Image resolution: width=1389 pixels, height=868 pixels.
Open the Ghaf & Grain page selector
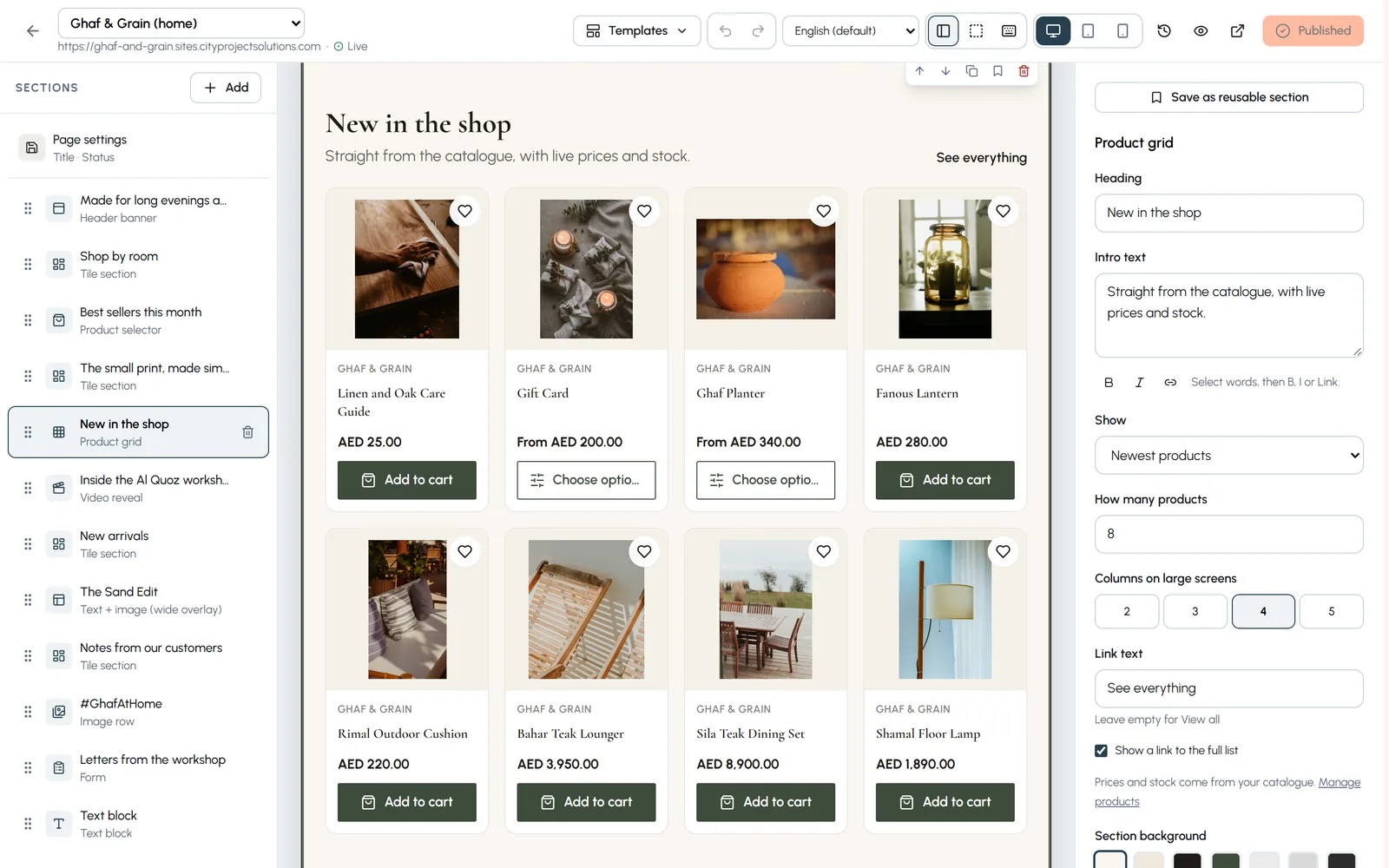(181, 23)
